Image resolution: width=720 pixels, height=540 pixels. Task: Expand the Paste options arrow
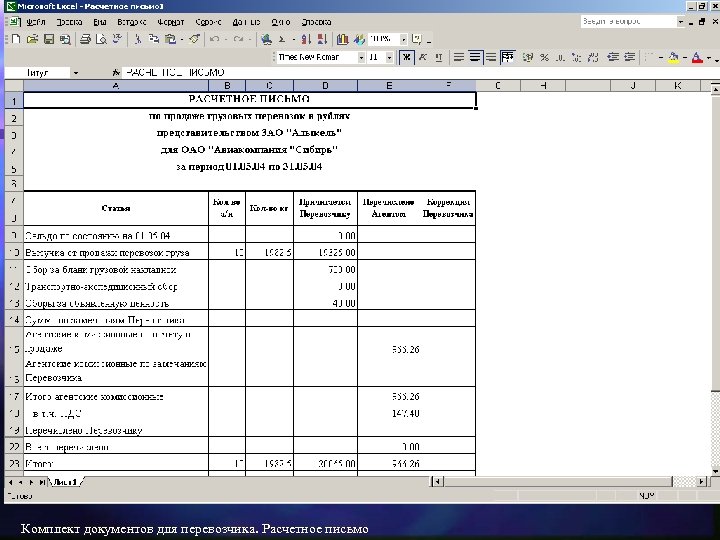pyautogui.click(x=182, y=39)
